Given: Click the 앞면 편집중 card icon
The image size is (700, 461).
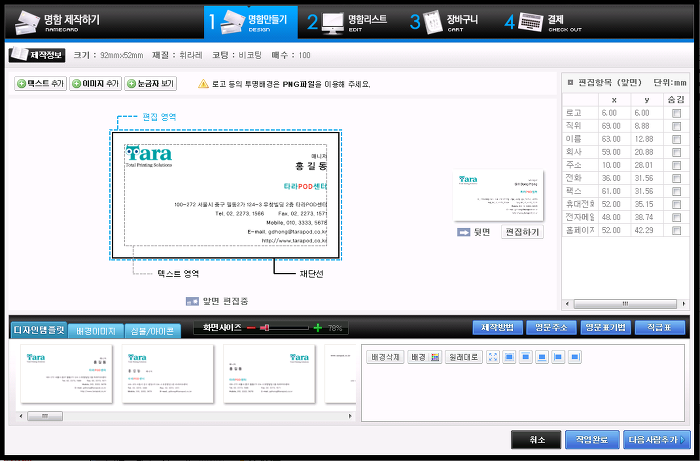Looking at the screenshot, I should [x=192, y=302].
